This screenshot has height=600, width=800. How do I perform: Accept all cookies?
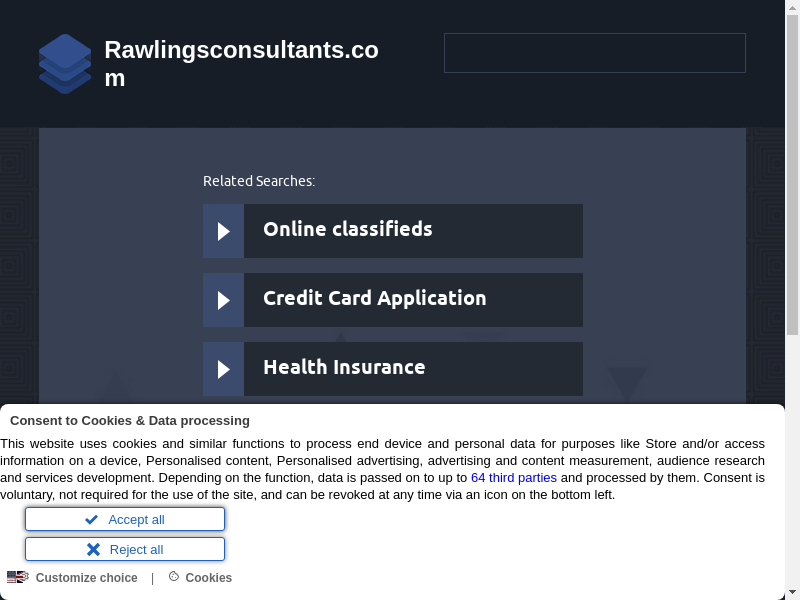coord(125,519)
